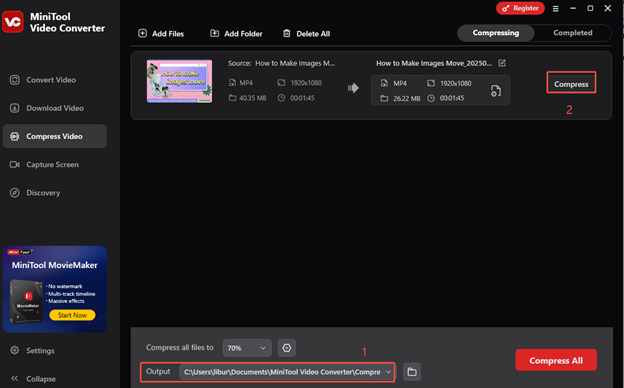Edit the output file name icon
Image resolution: width=624 pixels, height=388 pixels.
click(x=502, y=63)
